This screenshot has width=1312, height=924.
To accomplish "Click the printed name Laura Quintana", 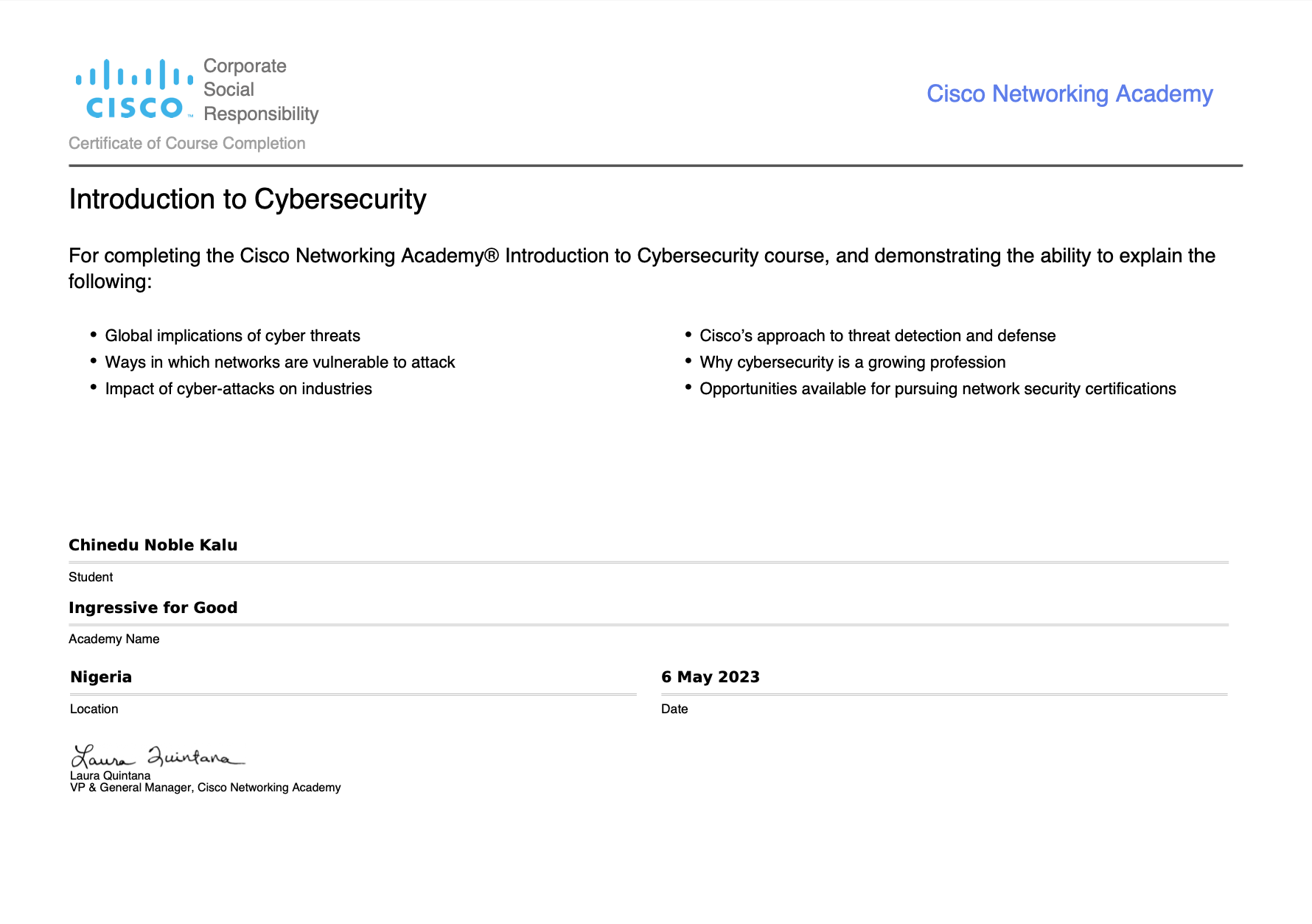I will click(x=110, y=776).
